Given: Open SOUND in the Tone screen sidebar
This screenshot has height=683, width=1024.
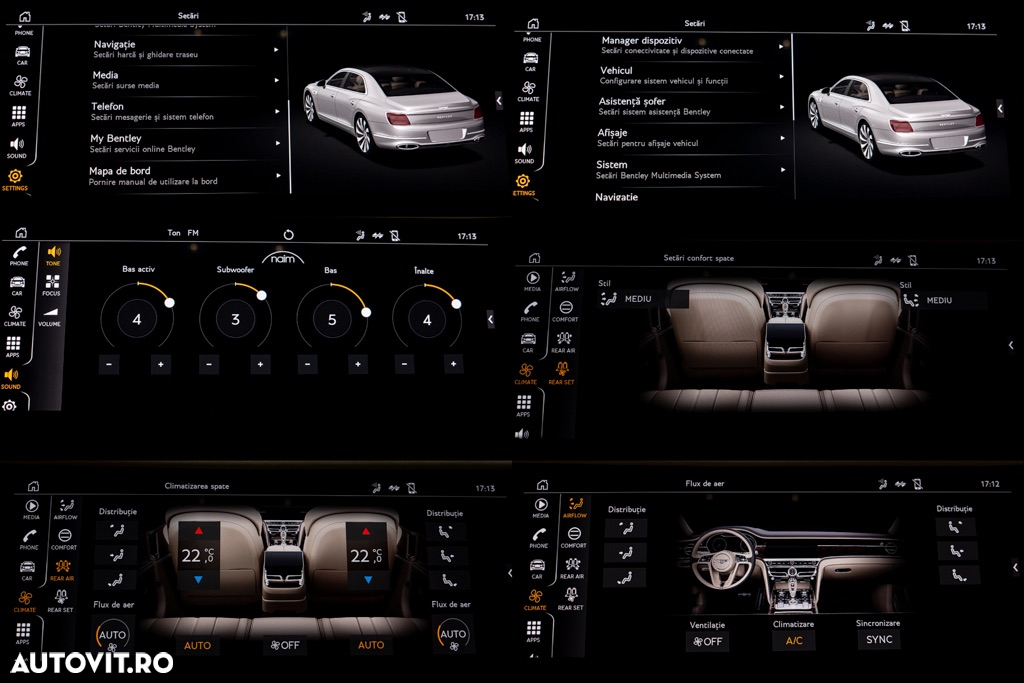Looking at the screenshot, I should pyautogui.click(x=11, y=378).
